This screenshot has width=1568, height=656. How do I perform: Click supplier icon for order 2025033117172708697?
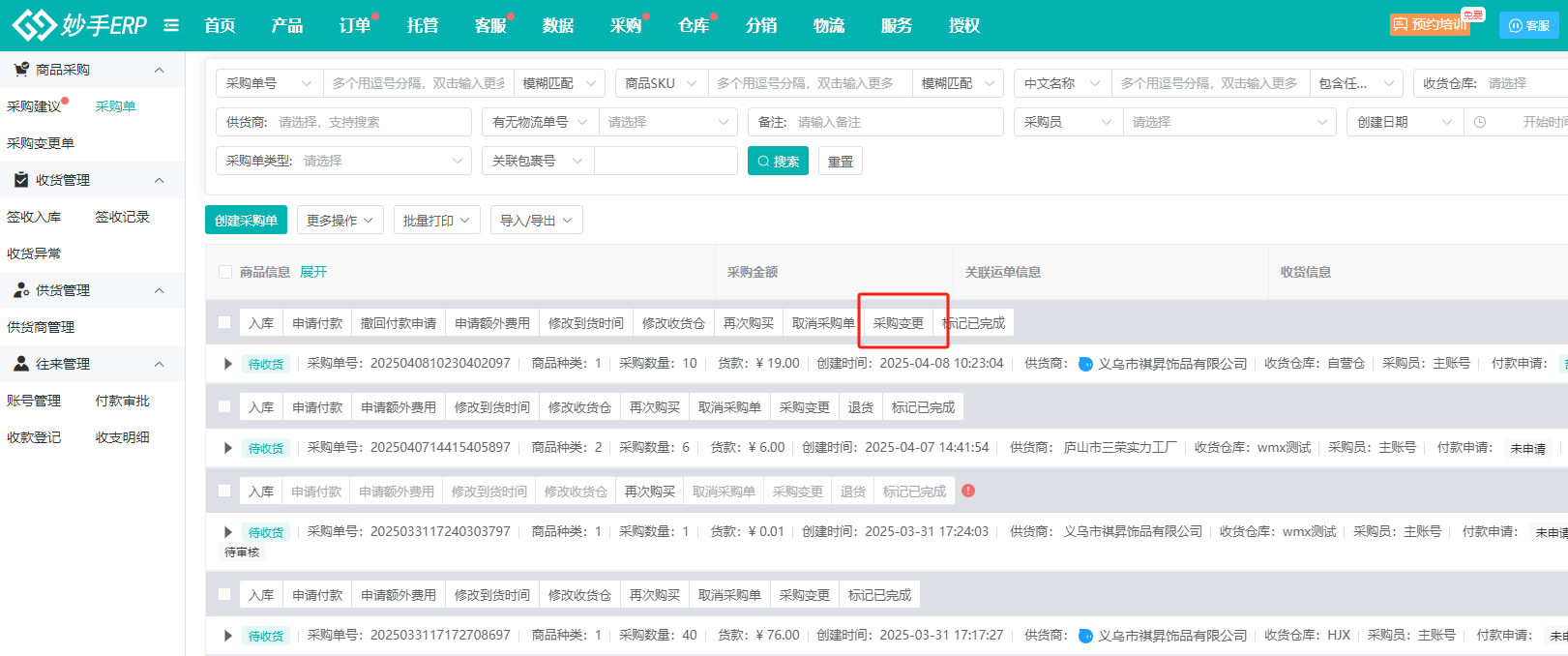coord(1085,636)
